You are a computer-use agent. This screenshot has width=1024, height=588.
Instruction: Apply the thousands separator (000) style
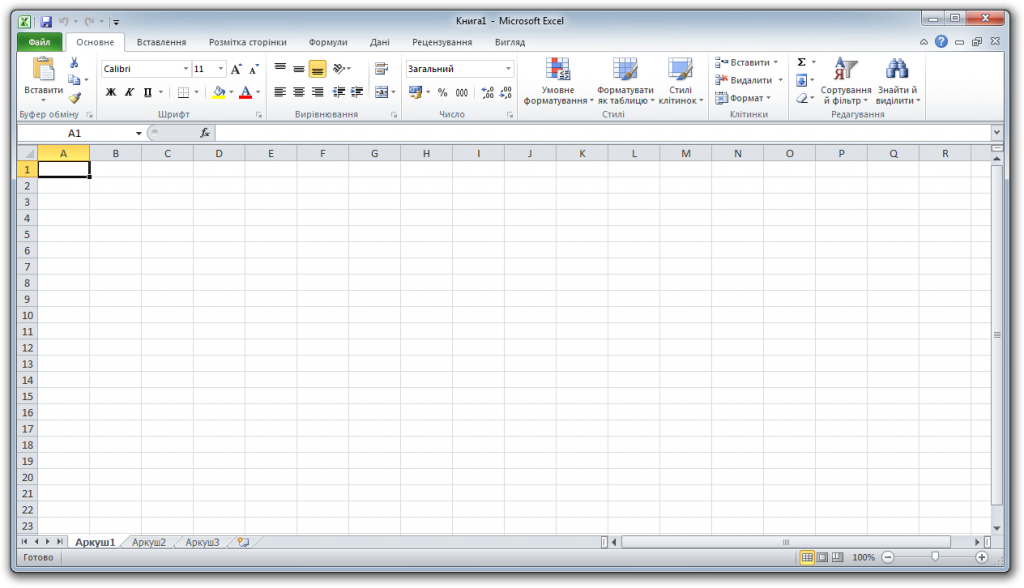(462, 93)
